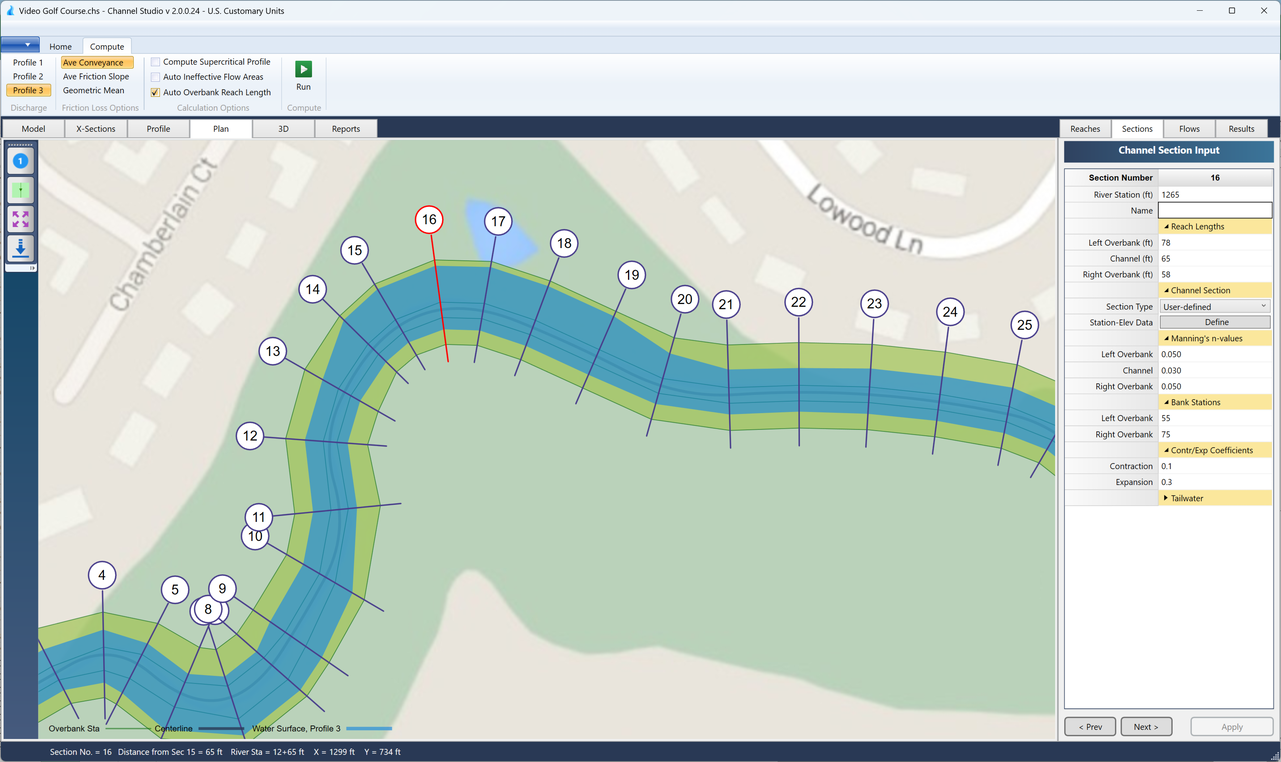Open the Flows panel tab

[1189, 128]
